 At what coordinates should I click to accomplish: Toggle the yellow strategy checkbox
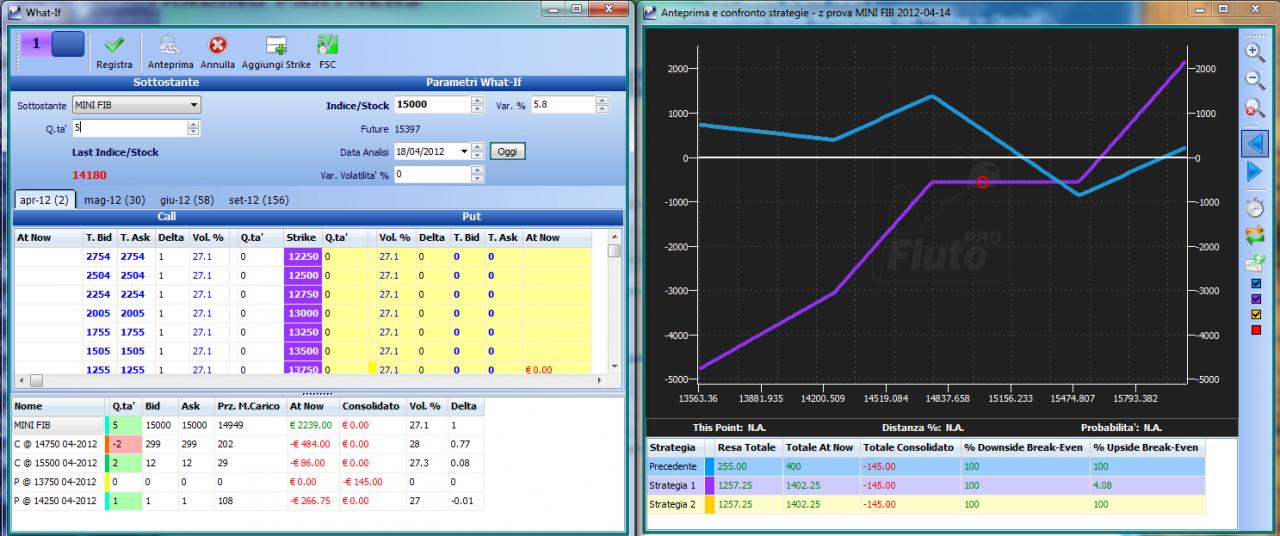click(x=1256, y=314)
